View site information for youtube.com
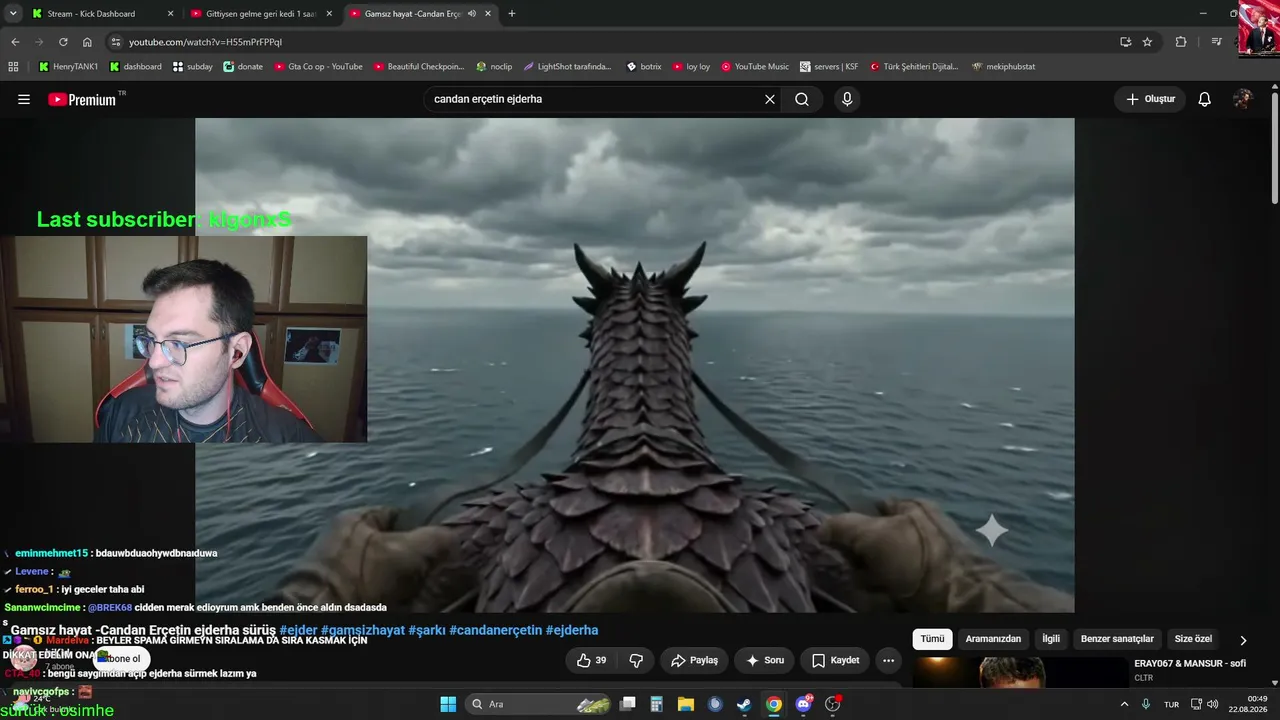 [x=116, y=42]
